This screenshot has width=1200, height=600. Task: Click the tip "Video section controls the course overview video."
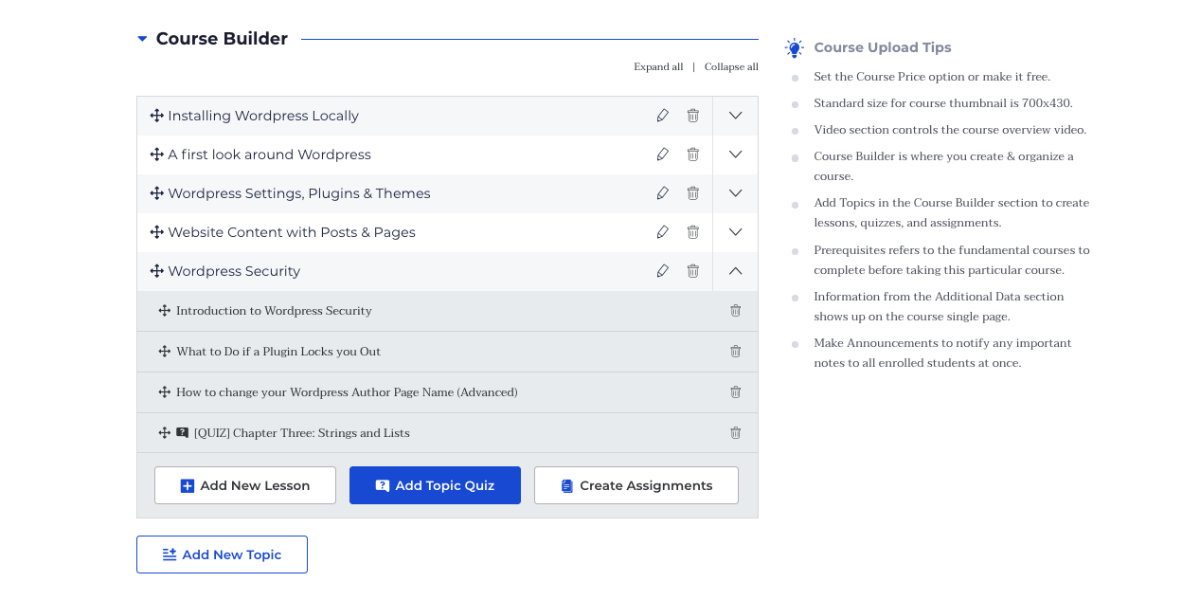click(950, 130)
